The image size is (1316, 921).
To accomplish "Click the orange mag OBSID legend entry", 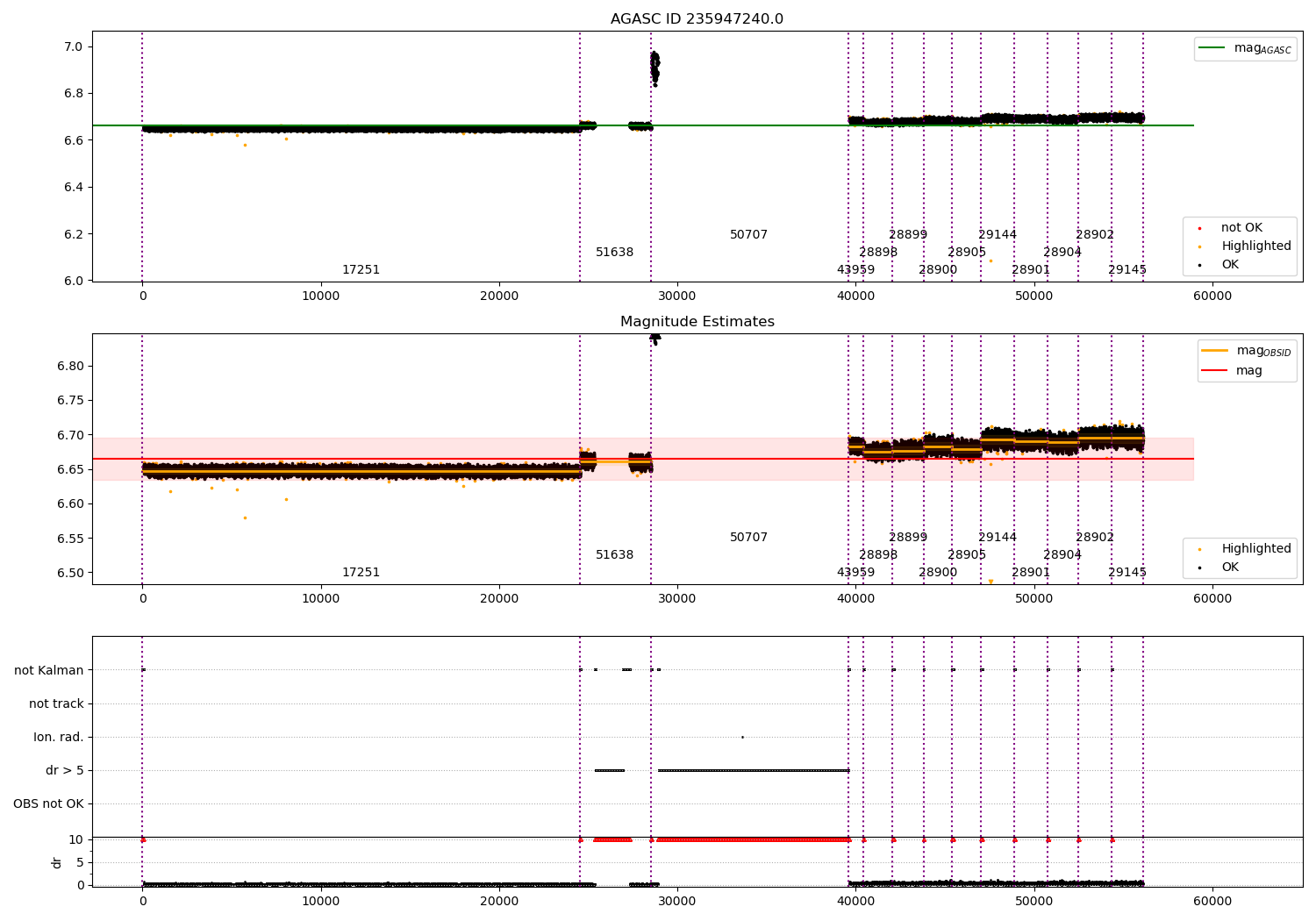I will 1245,351.
